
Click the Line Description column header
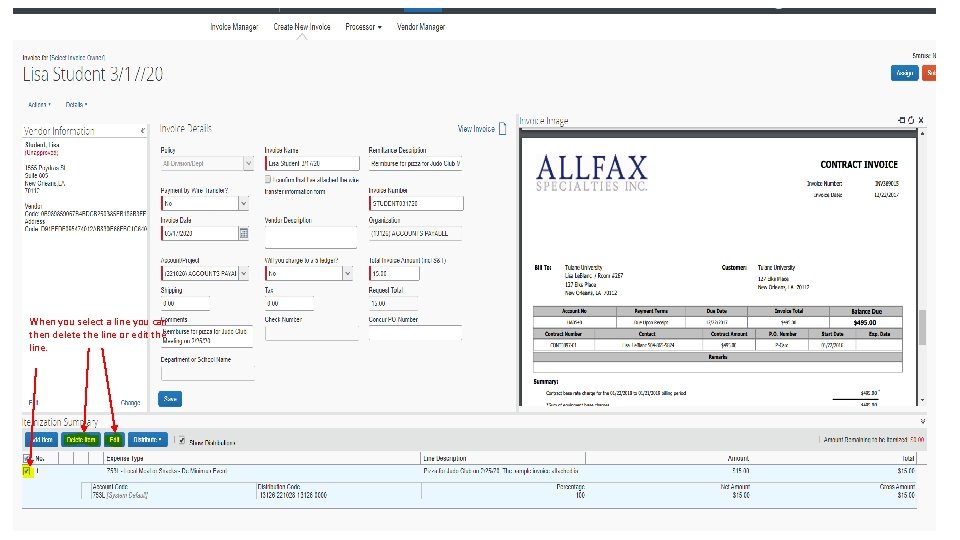445,458
